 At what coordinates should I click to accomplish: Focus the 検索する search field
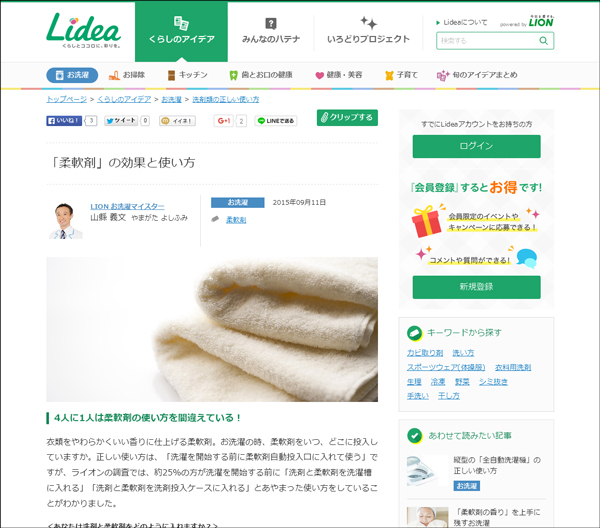[488, 41]
